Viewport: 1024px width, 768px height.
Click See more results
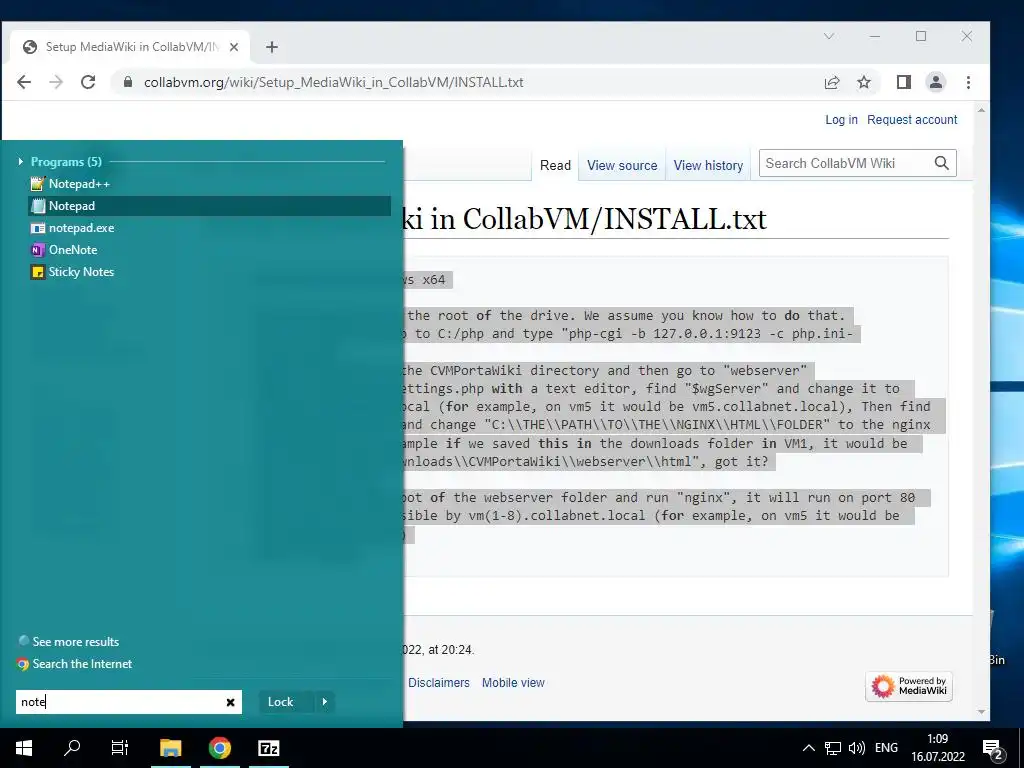point(69,641)
